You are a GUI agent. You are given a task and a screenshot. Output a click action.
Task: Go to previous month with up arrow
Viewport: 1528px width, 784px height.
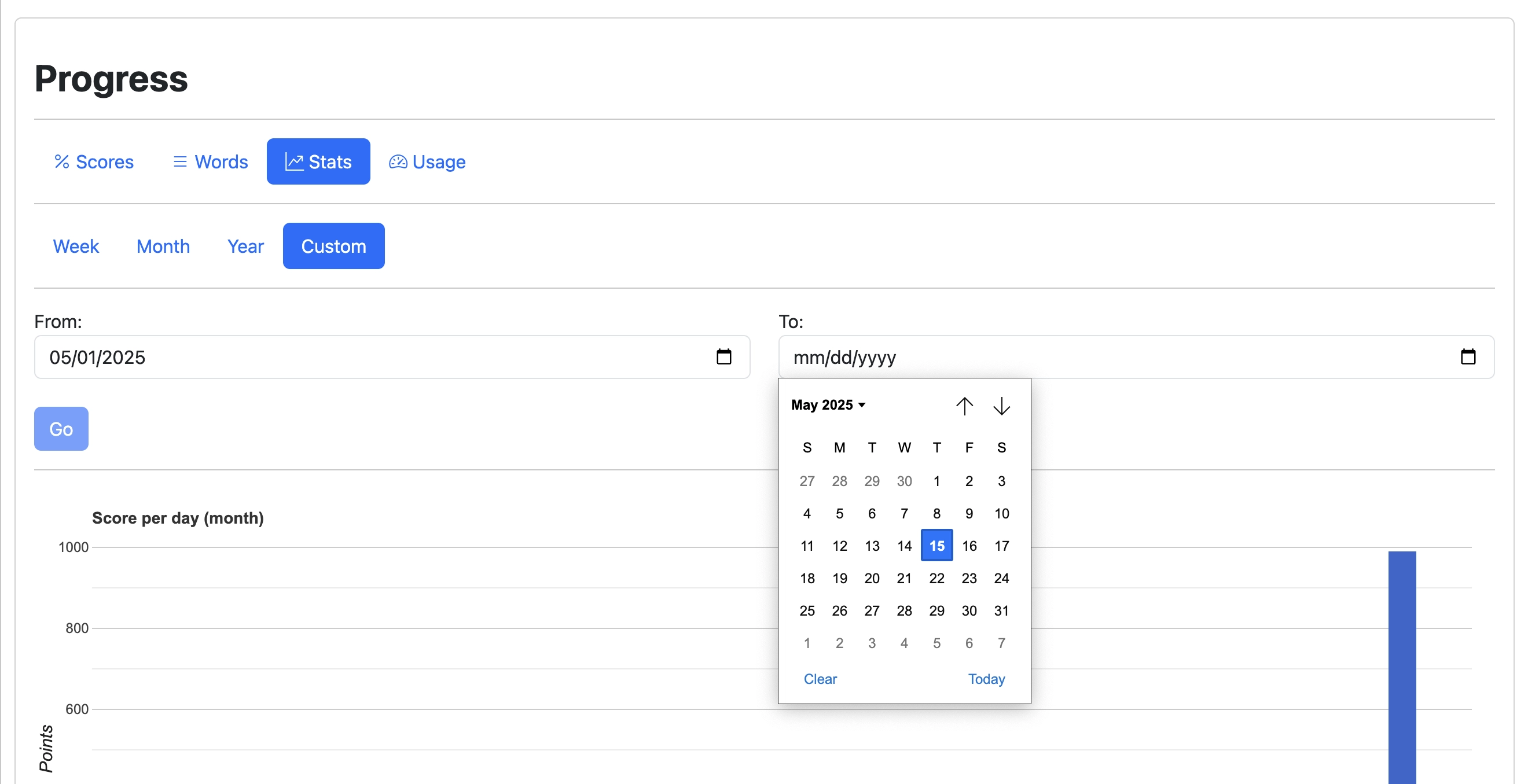tap(964, 406)
